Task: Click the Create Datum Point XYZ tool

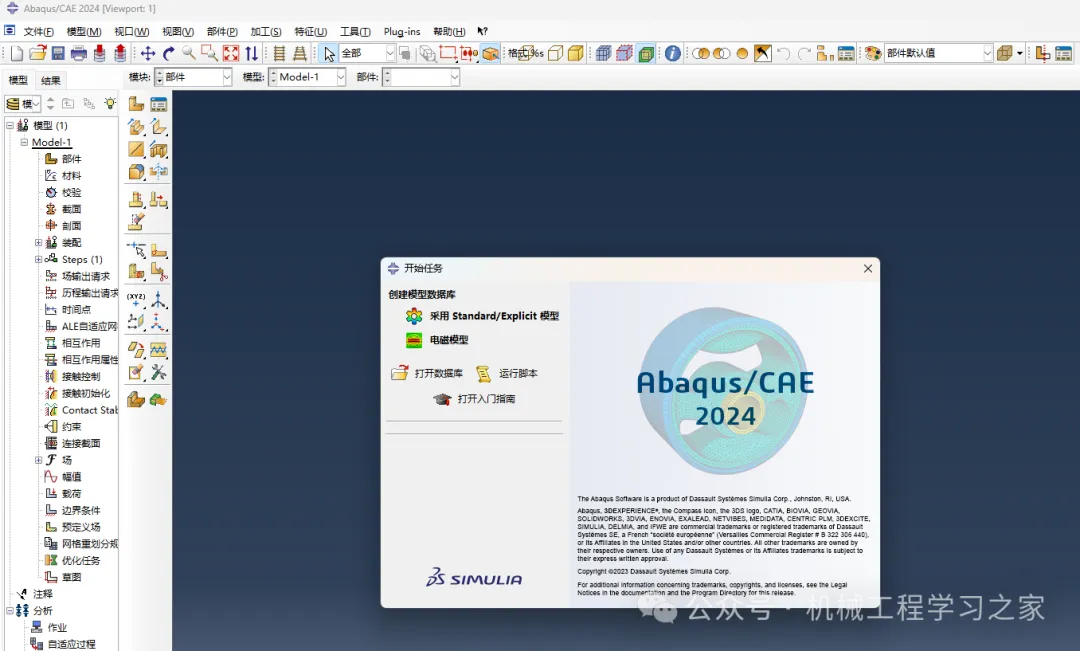Action: coord(136,300)
